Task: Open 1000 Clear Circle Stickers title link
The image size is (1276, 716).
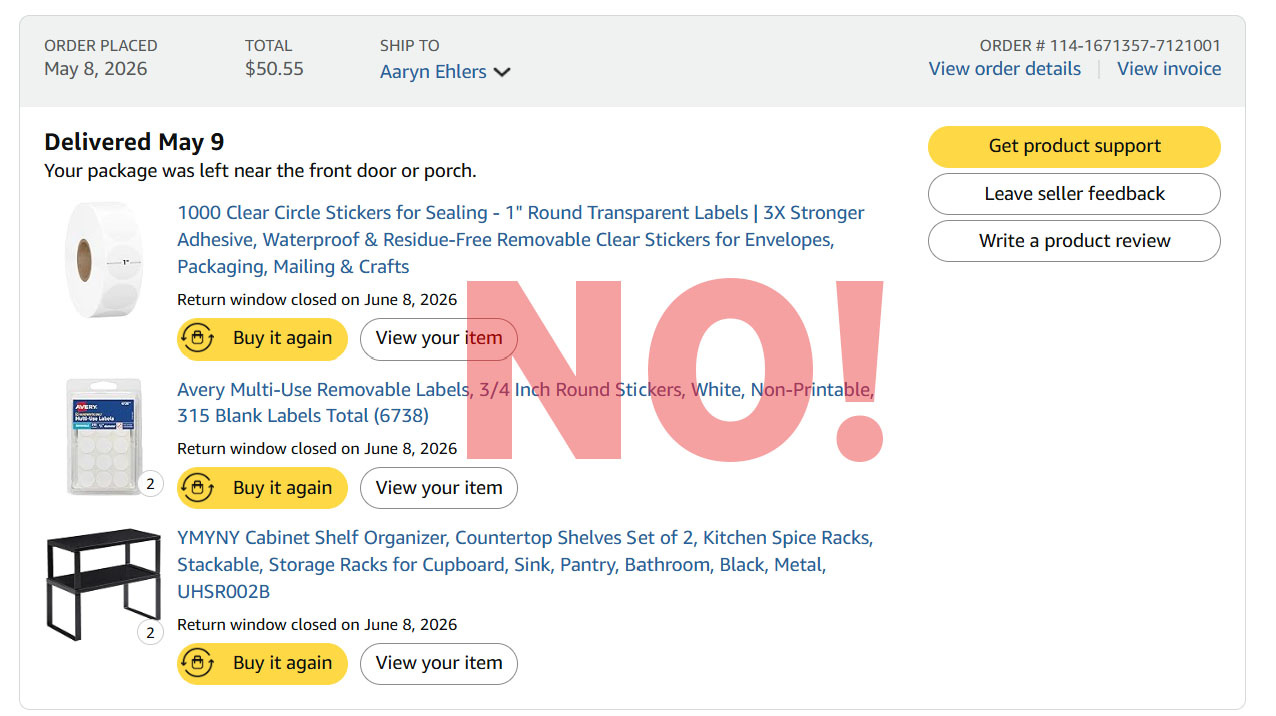Action: [521, 240]
